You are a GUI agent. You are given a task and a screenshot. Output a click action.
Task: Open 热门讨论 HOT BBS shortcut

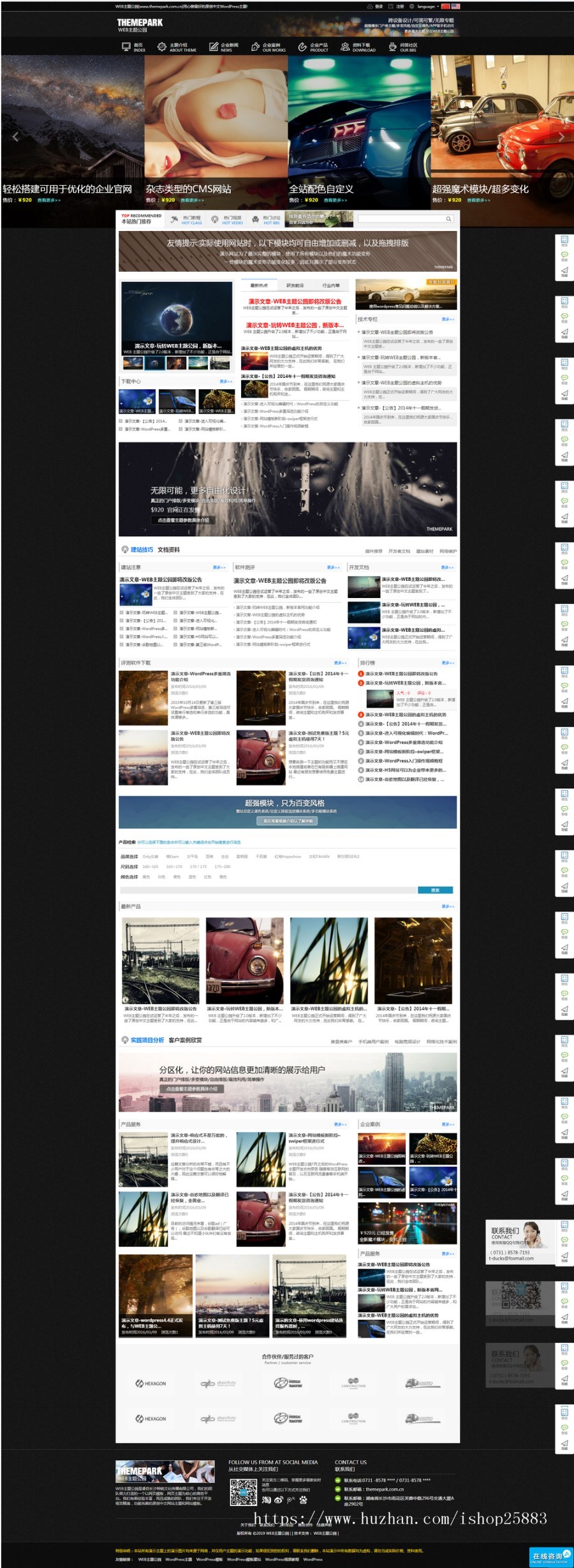[x=267, y=220]
